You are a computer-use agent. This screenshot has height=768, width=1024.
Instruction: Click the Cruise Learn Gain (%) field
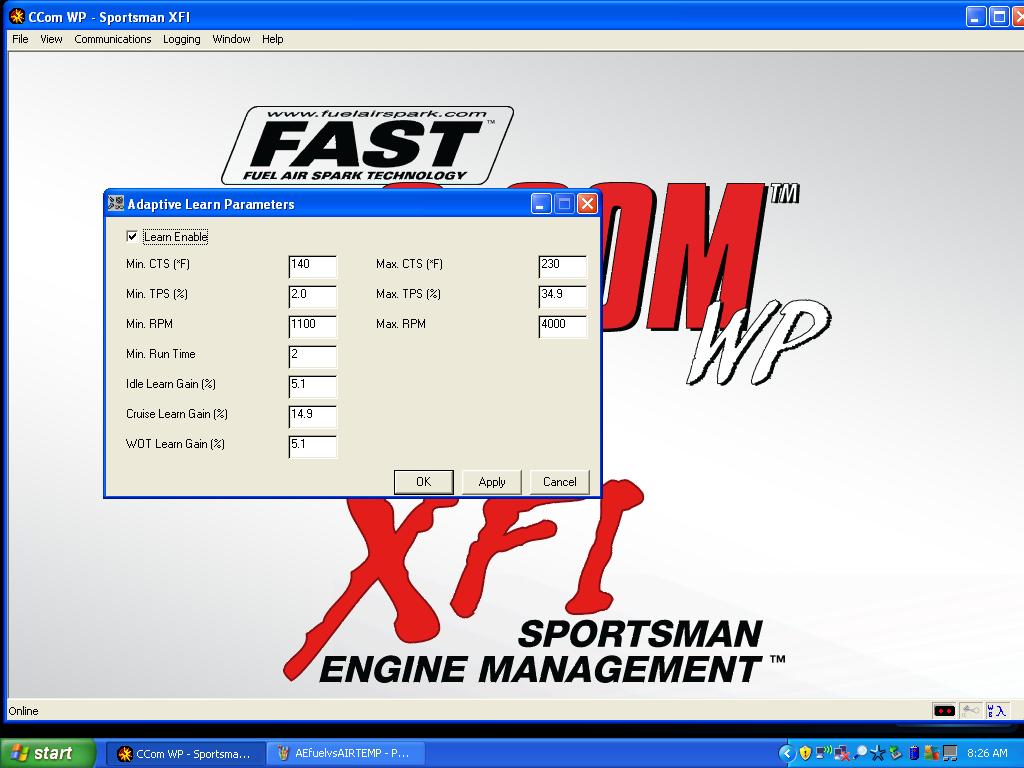tap(313, 416)
